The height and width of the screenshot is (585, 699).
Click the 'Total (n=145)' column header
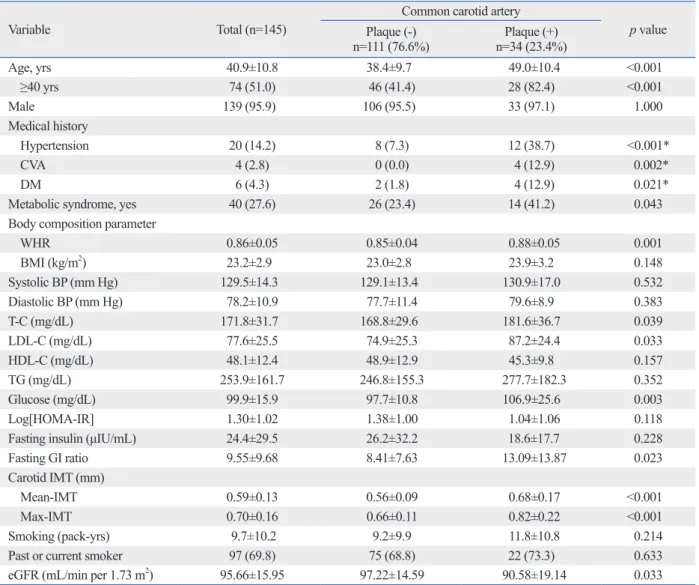pos(251,30)
